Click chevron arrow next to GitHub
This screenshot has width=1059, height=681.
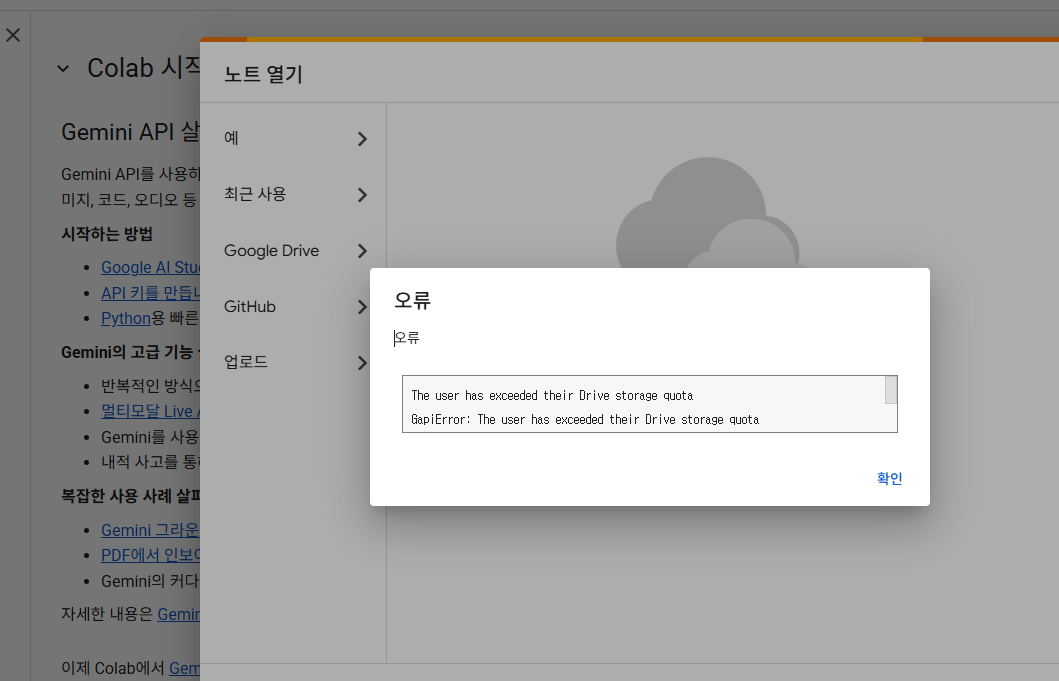point(363,307)
